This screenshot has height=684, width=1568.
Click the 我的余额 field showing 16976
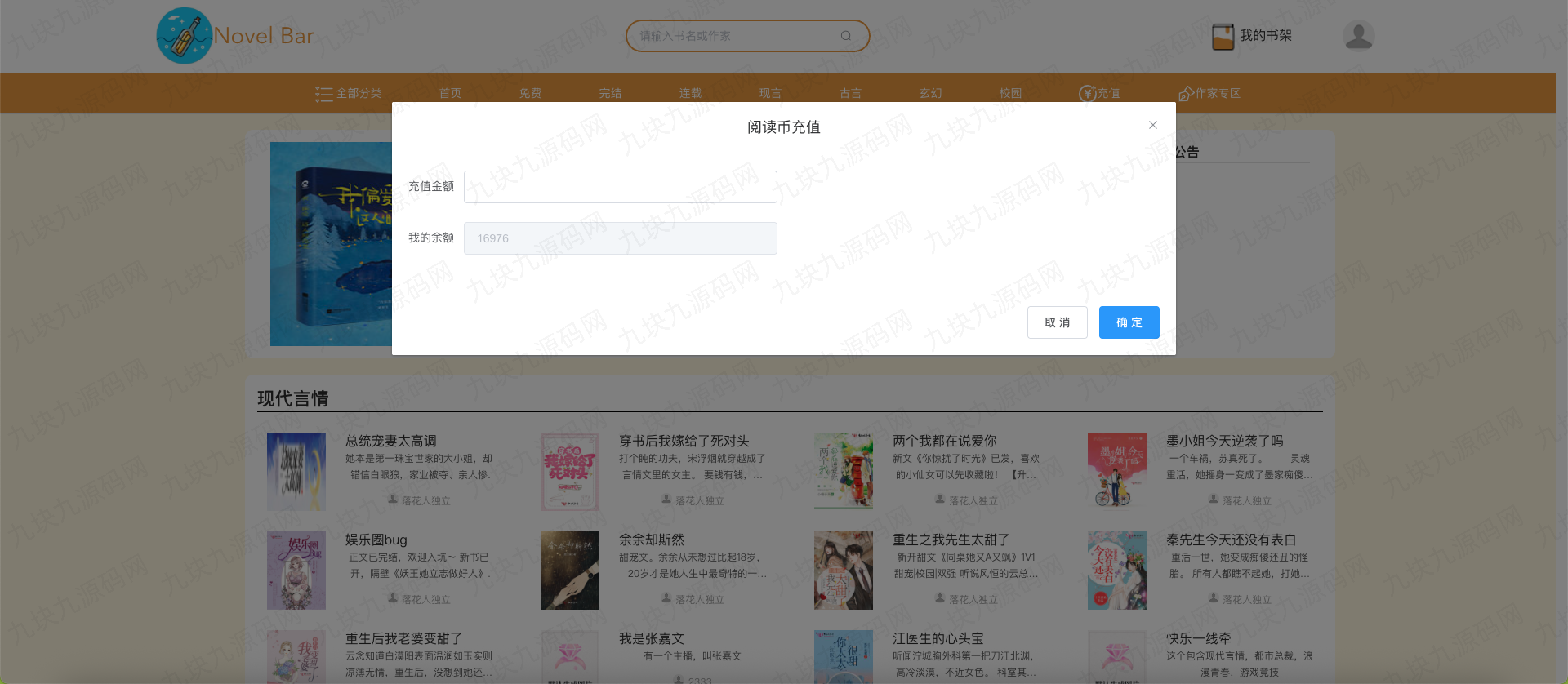pos(621,238)
